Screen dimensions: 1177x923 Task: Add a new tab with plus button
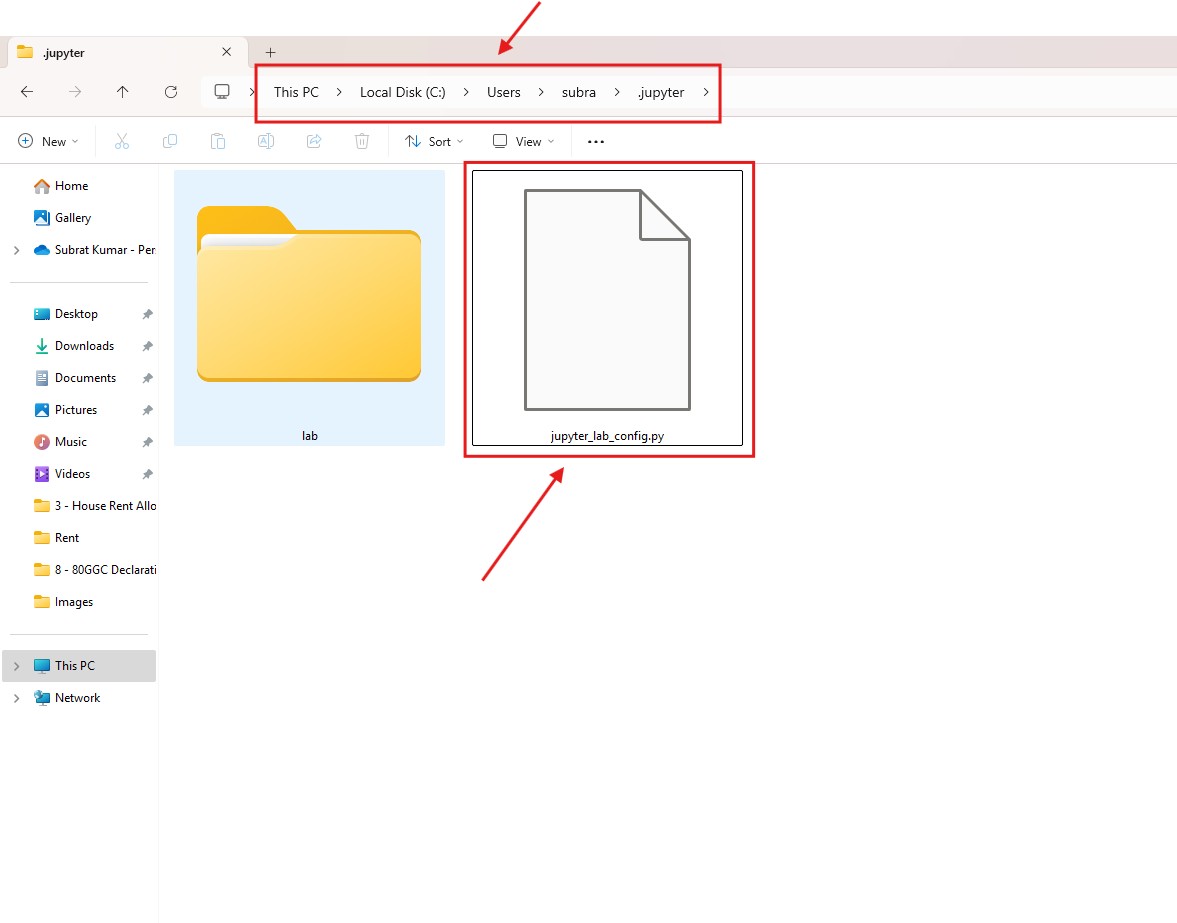270,53
